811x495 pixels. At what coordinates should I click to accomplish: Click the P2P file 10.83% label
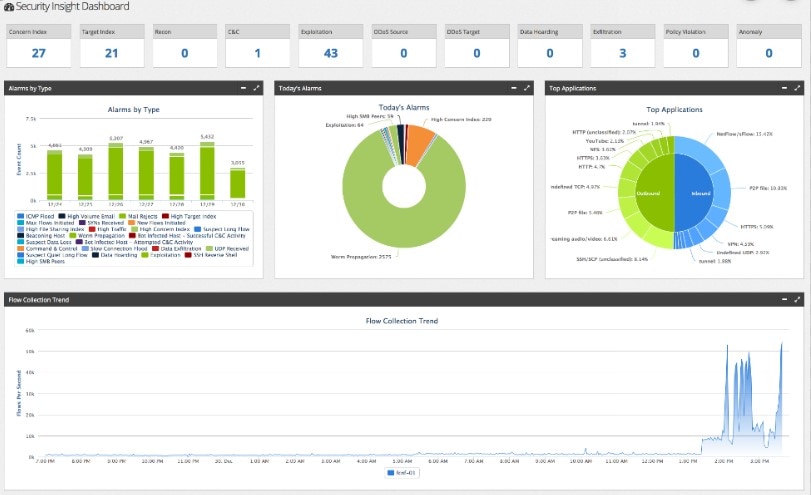(768, 188)
